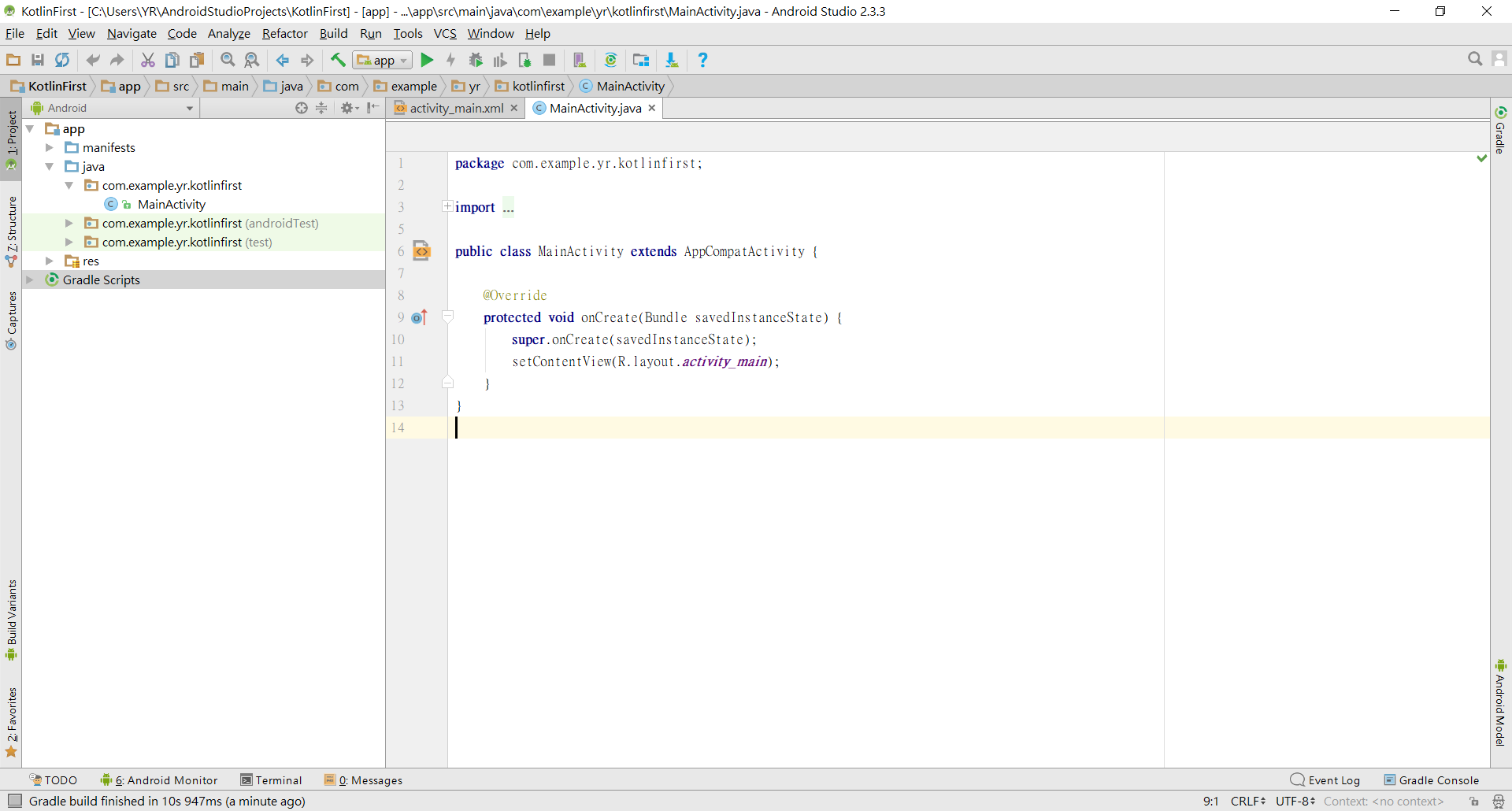This screenshot has height=811, width=1512.
Task: Apply changes with the lightning bolt icon
Action: coord(451,60)
